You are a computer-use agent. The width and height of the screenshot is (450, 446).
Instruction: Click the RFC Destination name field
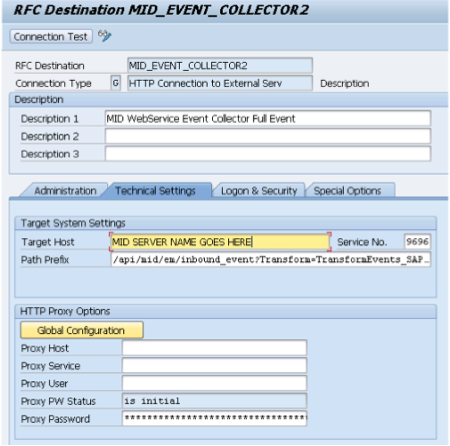tap(220, 65)
